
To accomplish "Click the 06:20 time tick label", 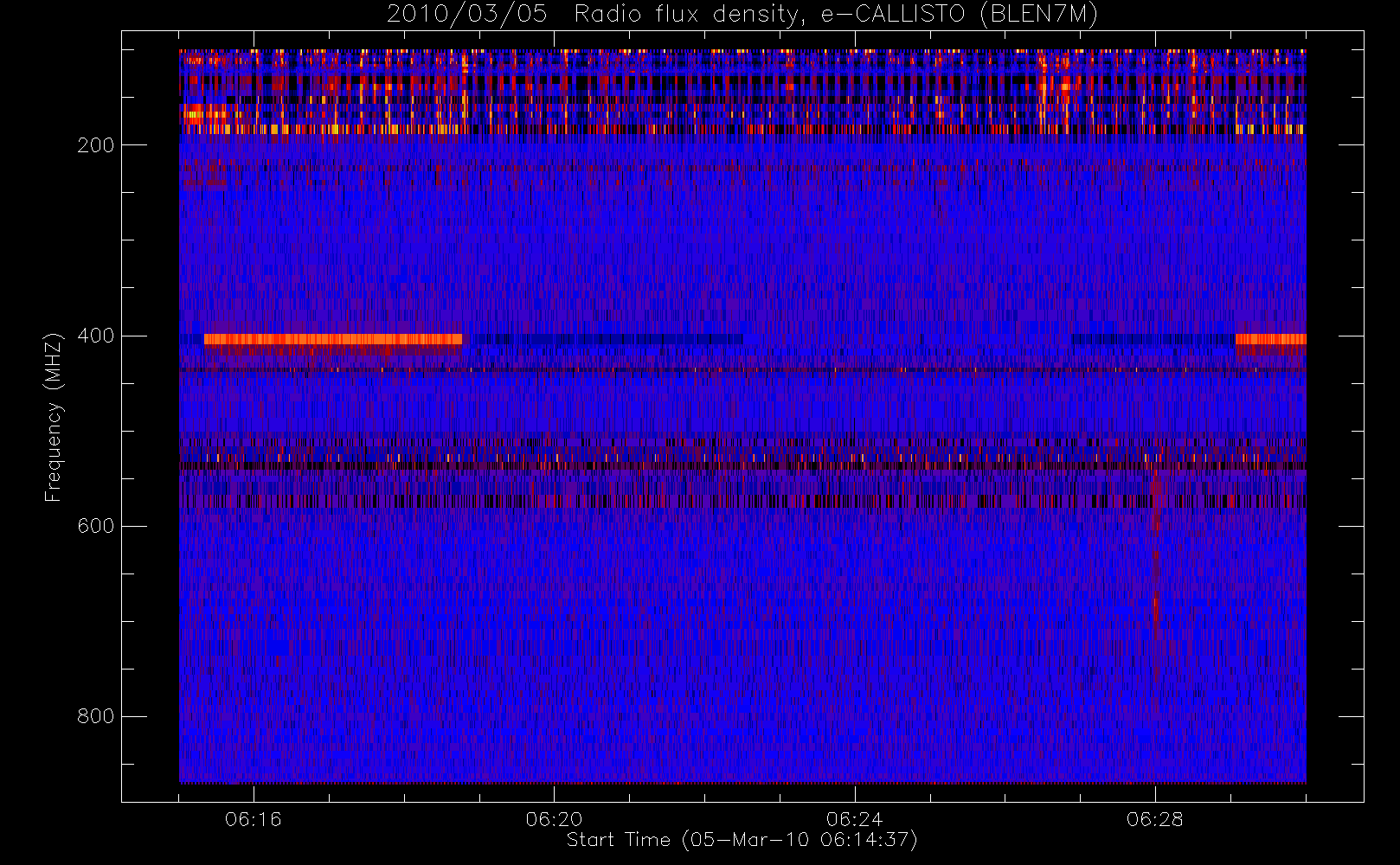I will [554, 819].
